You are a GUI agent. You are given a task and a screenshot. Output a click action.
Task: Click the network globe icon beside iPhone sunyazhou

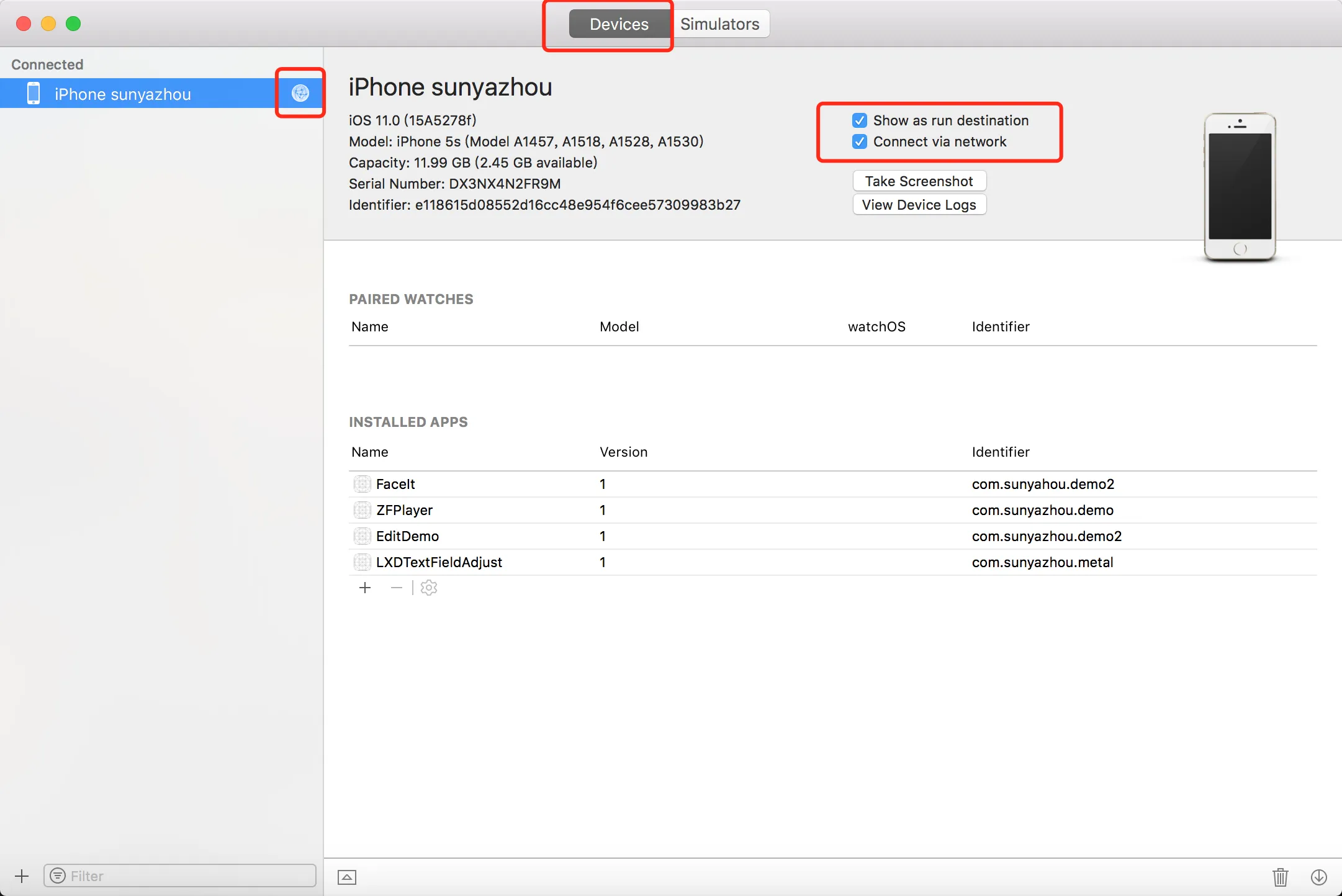300,93
